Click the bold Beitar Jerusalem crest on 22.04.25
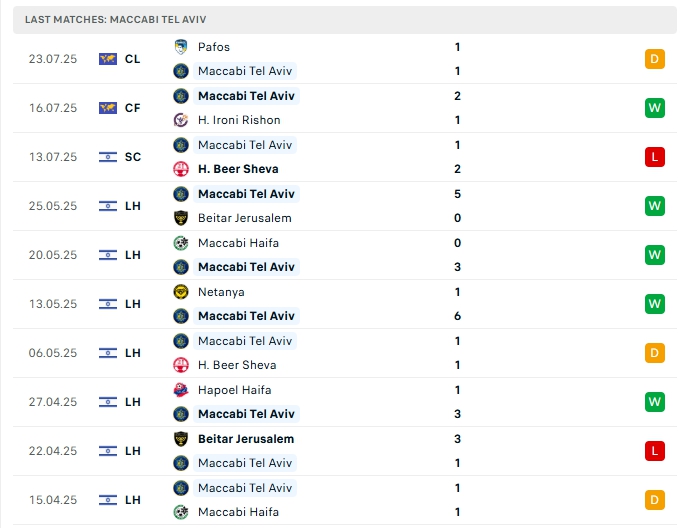 coord(181,439)
